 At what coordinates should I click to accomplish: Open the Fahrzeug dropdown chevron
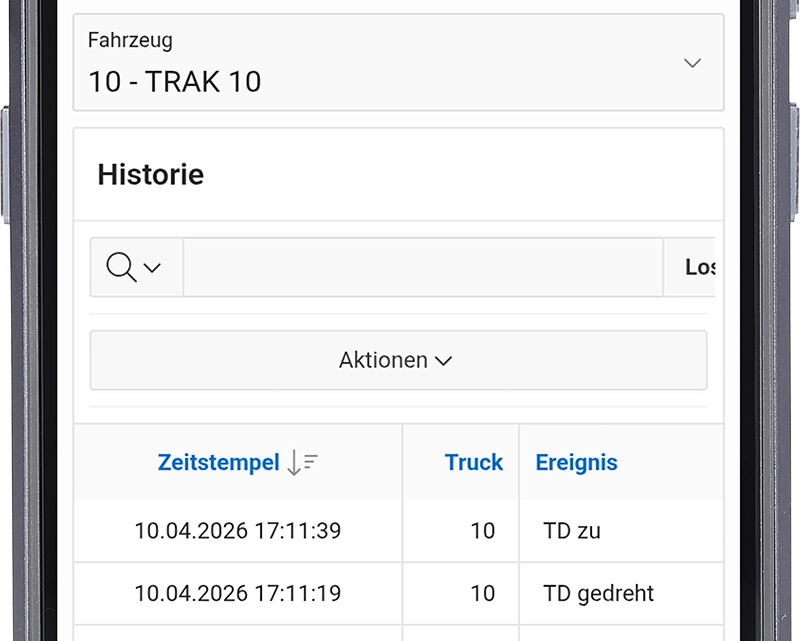click(692, 63)
